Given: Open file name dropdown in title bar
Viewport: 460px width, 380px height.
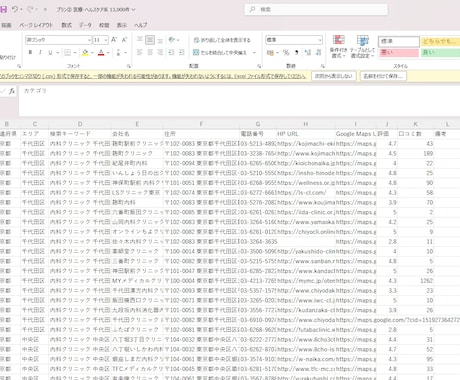Looking at the screenshot, I should click(x=133, y=10).
